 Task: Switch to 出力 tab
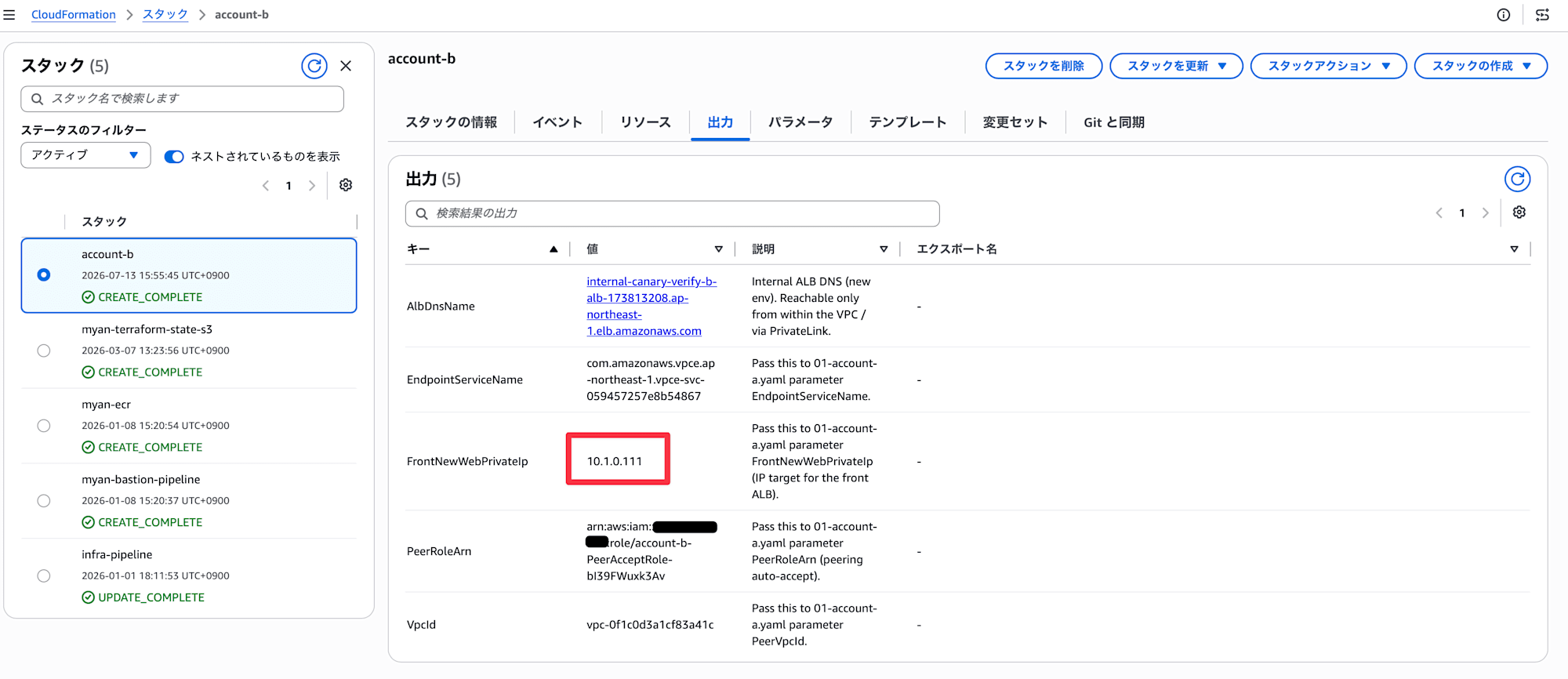point(720,122)
